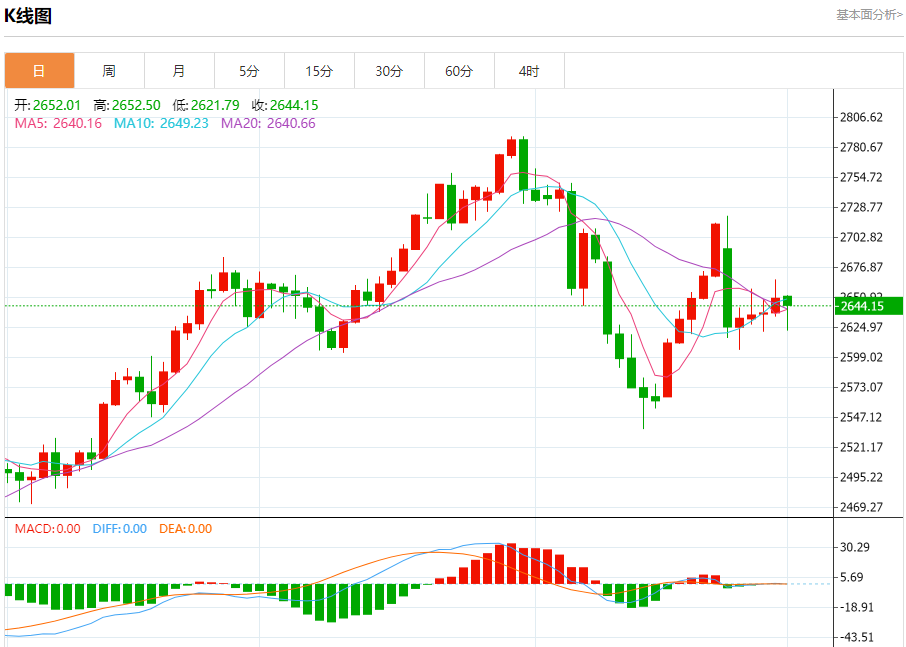Open the 15分 interval tab
Image resolution: width=906 pixels, height=647 pixels.
tap(319, 71)
